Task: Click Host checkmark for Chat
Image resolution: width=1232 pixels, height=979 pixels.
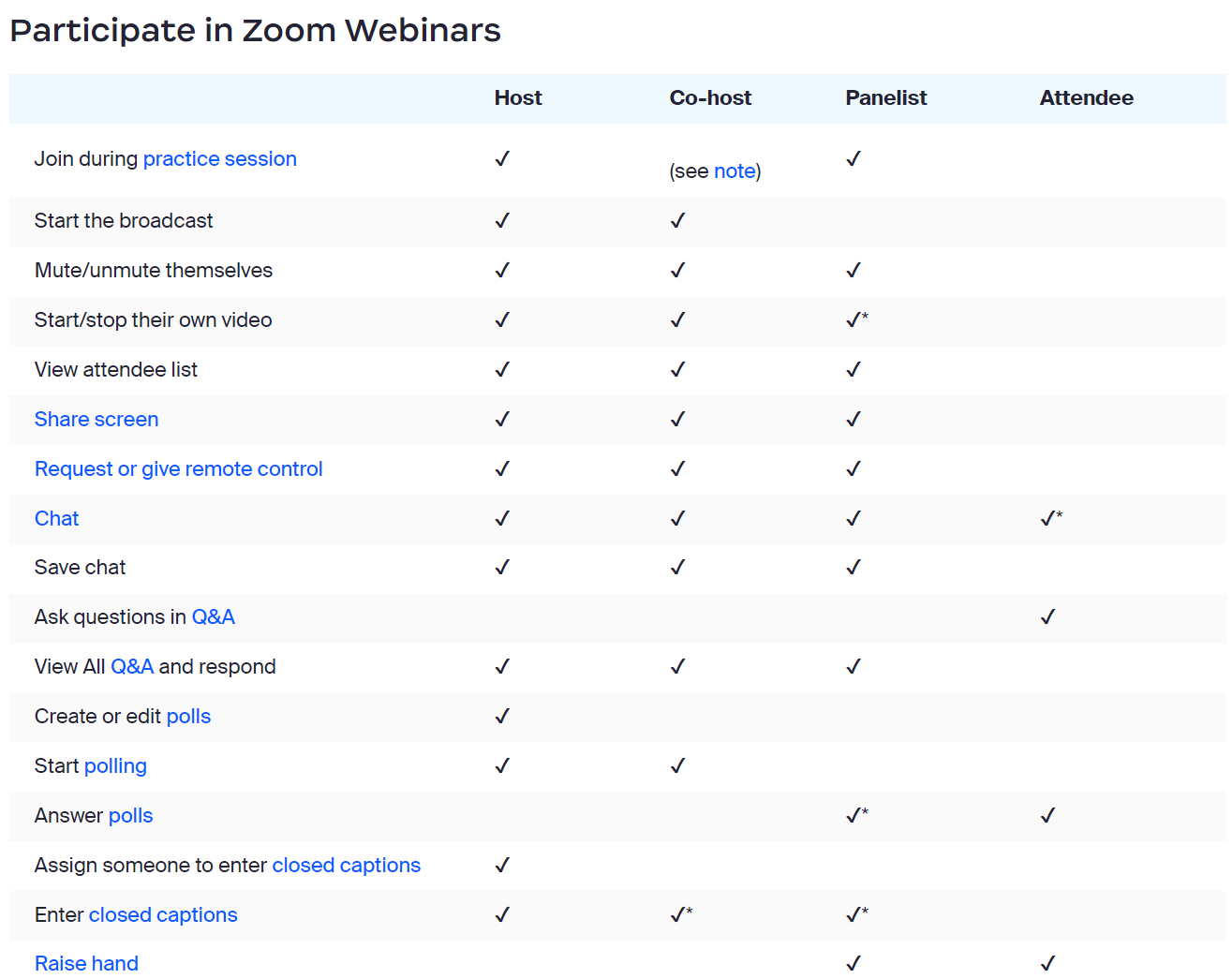Action: point(502,518)
